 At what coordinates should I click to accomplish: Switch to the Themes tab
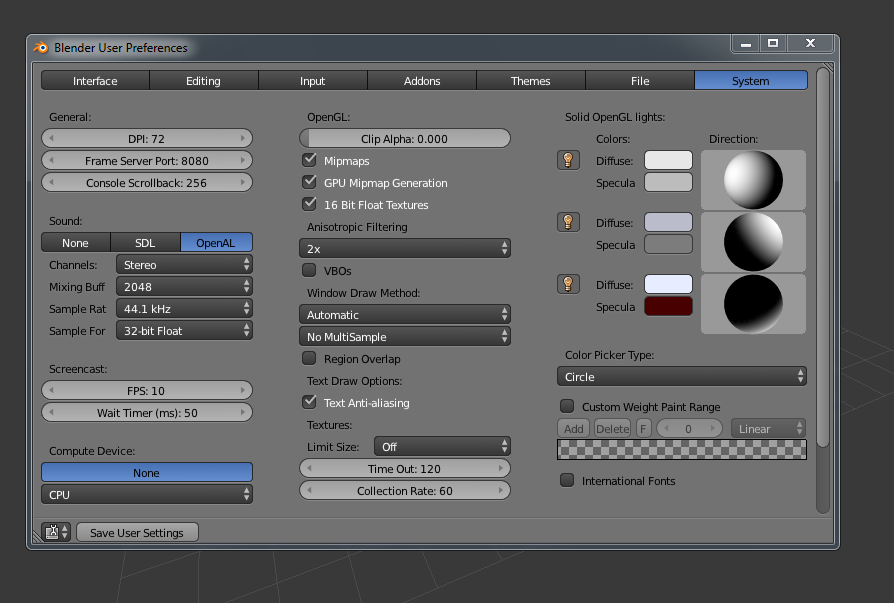(x=530, y=81)
